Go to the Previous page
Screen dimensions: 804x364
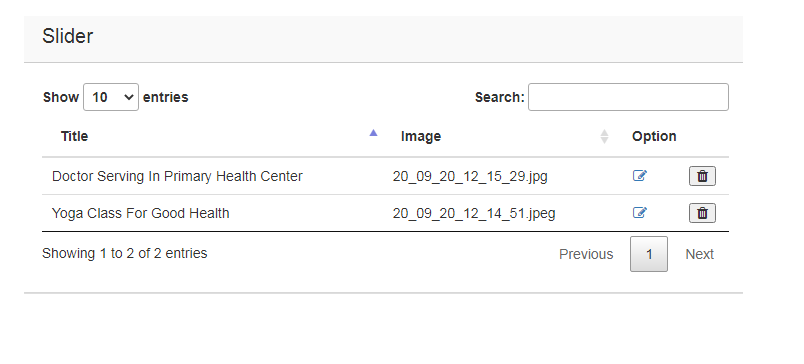[x=586, y=254]
